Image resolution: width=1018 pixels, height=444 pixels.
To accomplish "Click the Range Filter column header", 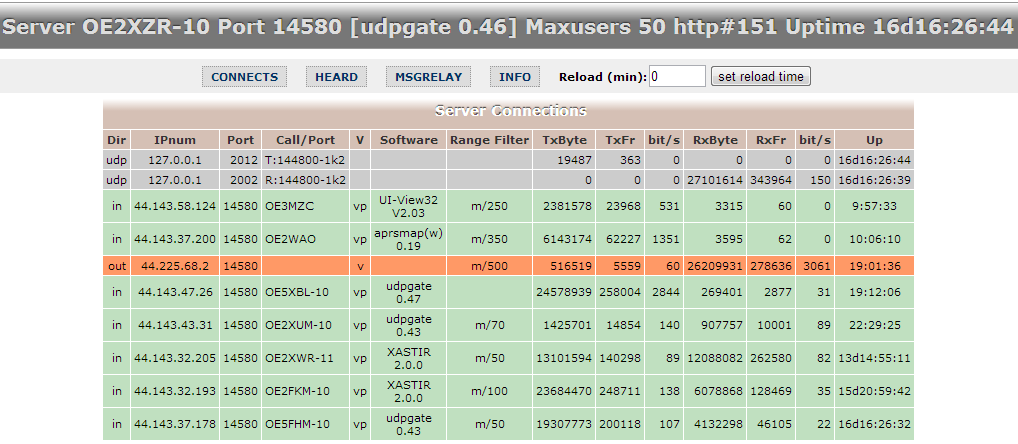I will [490, 140].
